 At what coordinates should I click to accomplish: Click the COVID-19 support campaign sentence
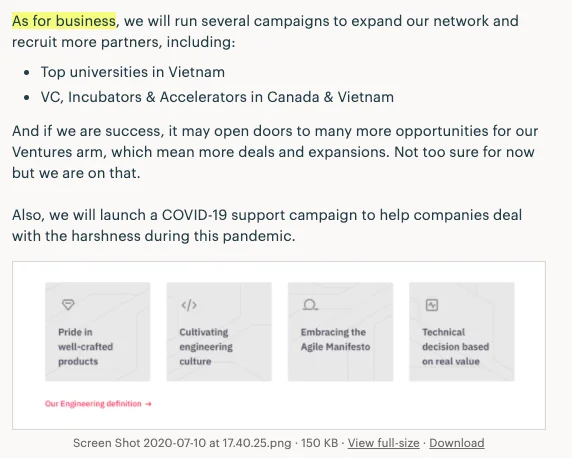pyautogui.click(x=267, y=225)
